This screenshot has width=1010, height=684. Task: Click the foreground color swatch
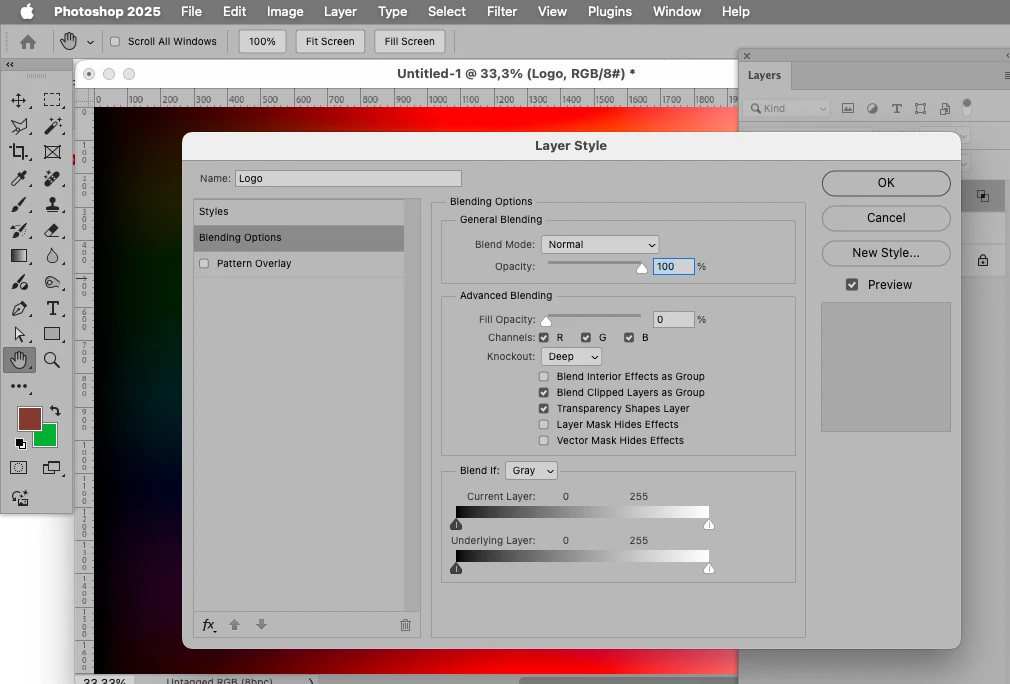30,419
